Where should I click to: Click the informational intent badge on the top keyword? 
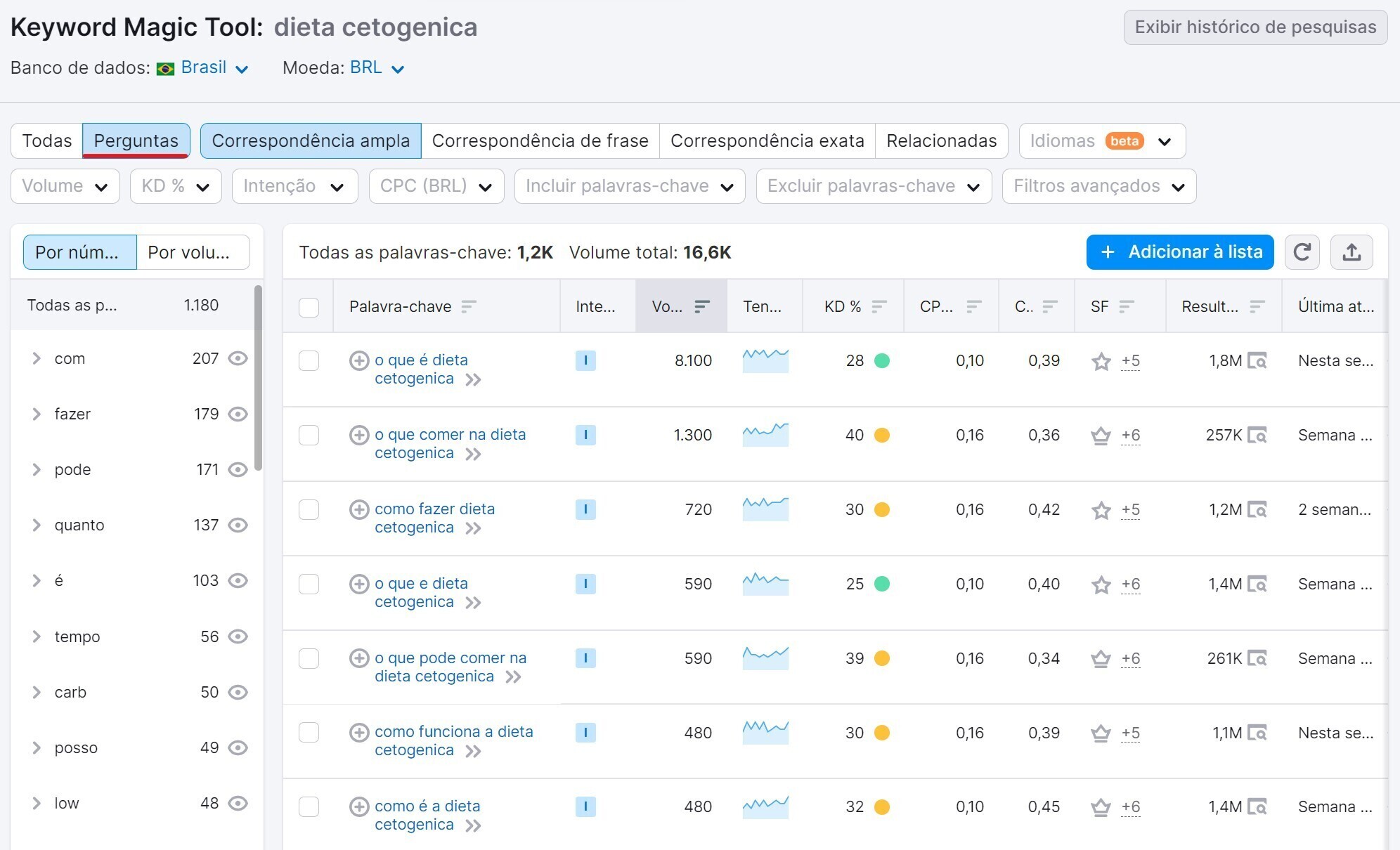click(586, 360)
